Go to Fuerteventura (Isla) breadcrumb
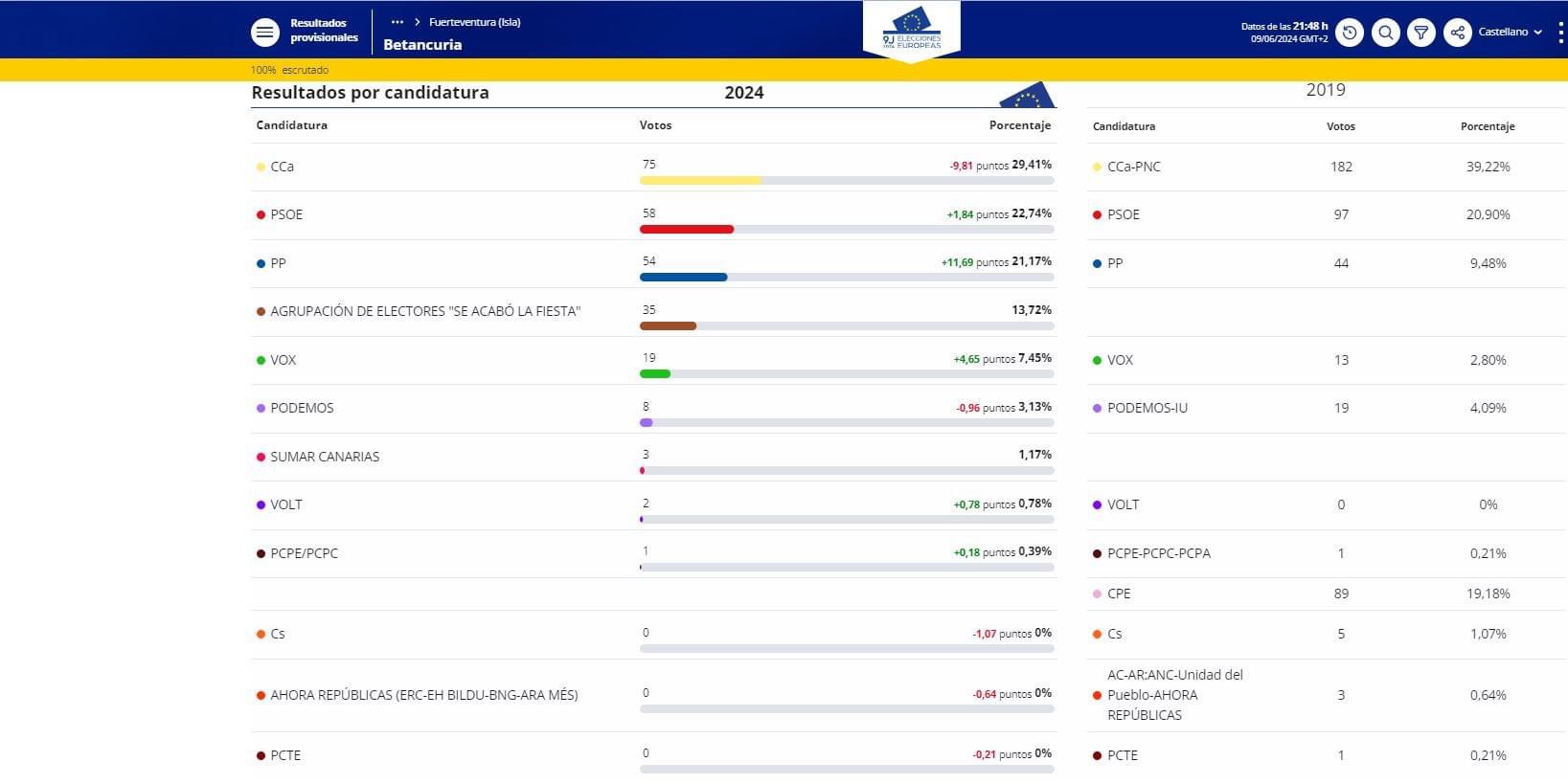This screenshot has width=1568, height=784. click(x=475, y=22)
